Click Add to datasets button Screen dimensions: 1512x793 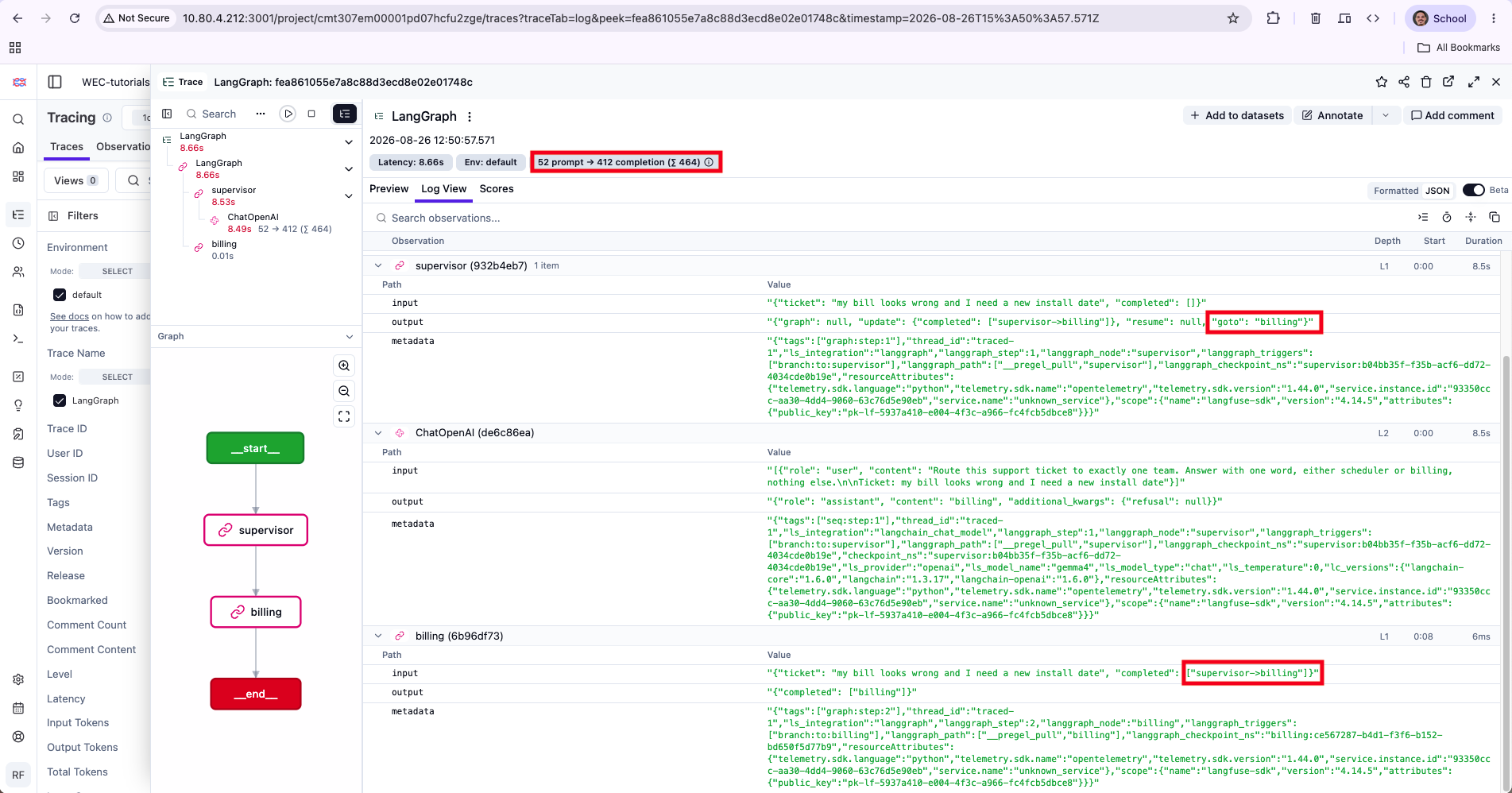click(x=1237, y=115)
